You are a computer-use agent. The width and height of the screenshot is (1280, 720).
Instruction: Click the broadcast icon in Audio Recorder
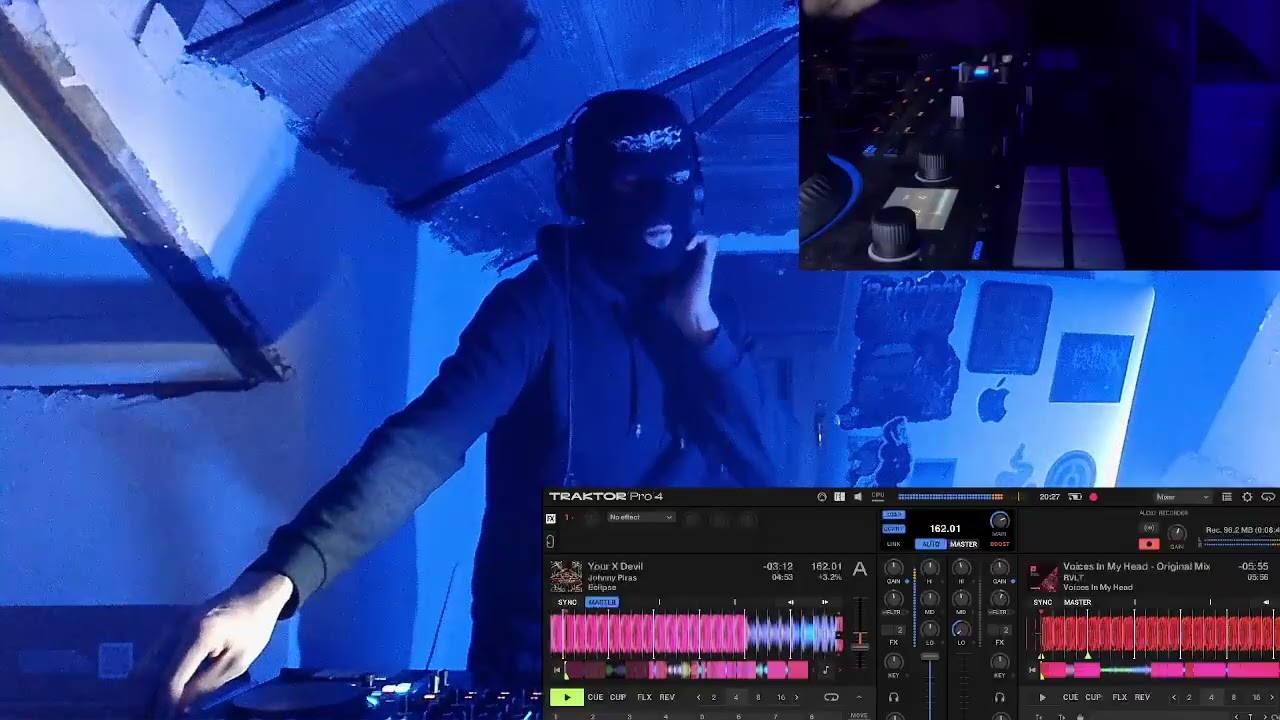1149,528
